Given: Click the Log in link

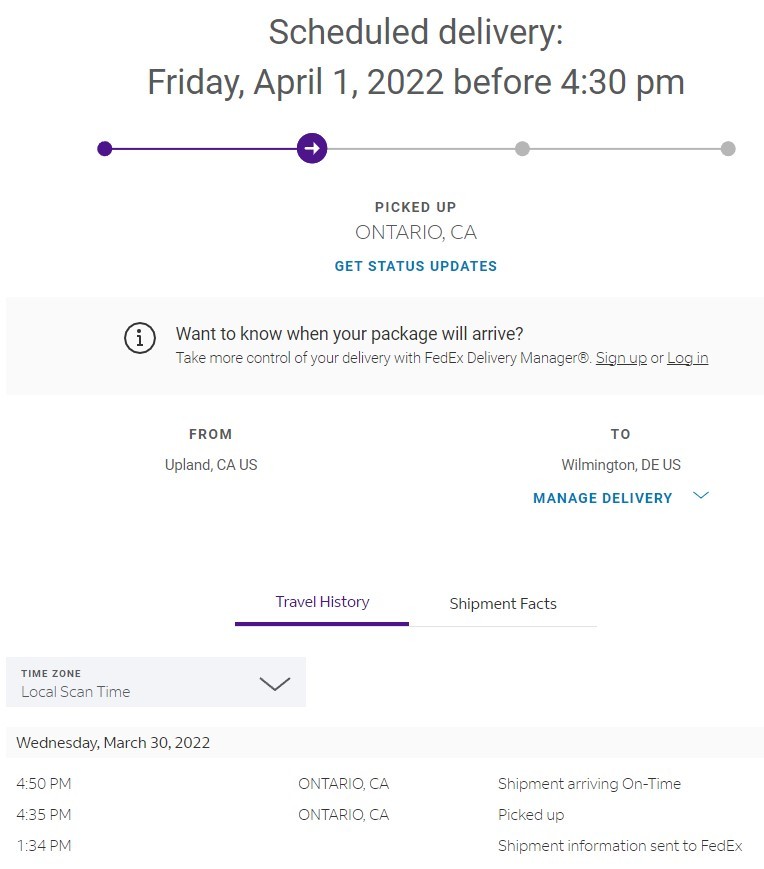Looking at the screenshot, I should point(688,358).
